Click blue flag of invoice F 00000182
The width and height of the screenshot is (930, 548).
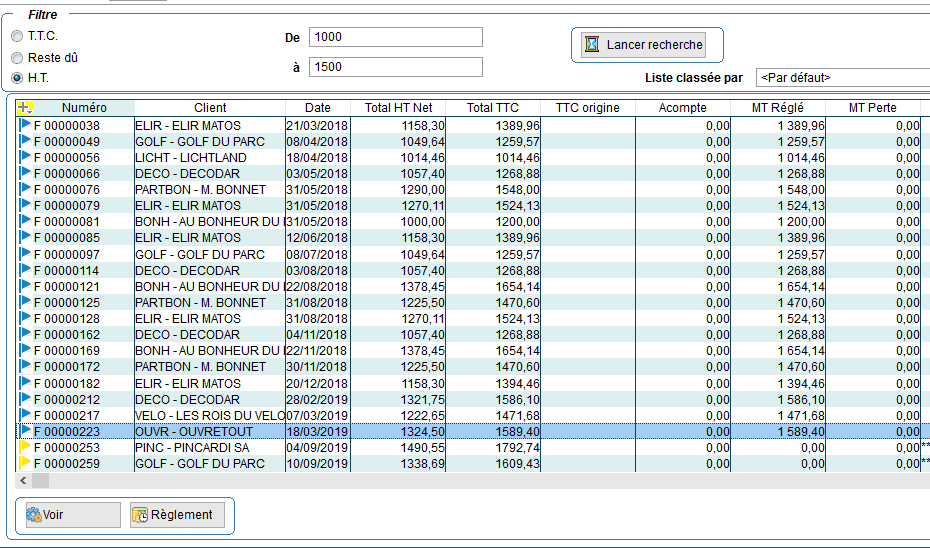pyautogui.click(x=25, y=383)
